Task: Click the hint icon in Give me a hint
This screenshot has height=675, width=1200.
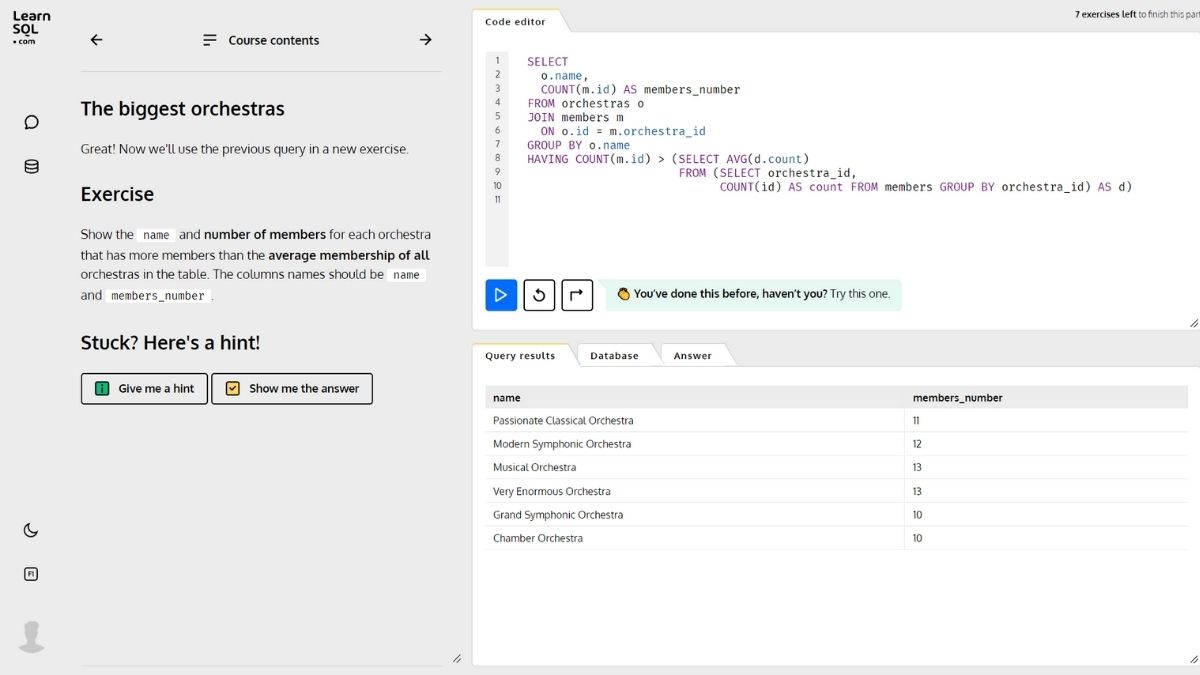Action: (102, 389)
